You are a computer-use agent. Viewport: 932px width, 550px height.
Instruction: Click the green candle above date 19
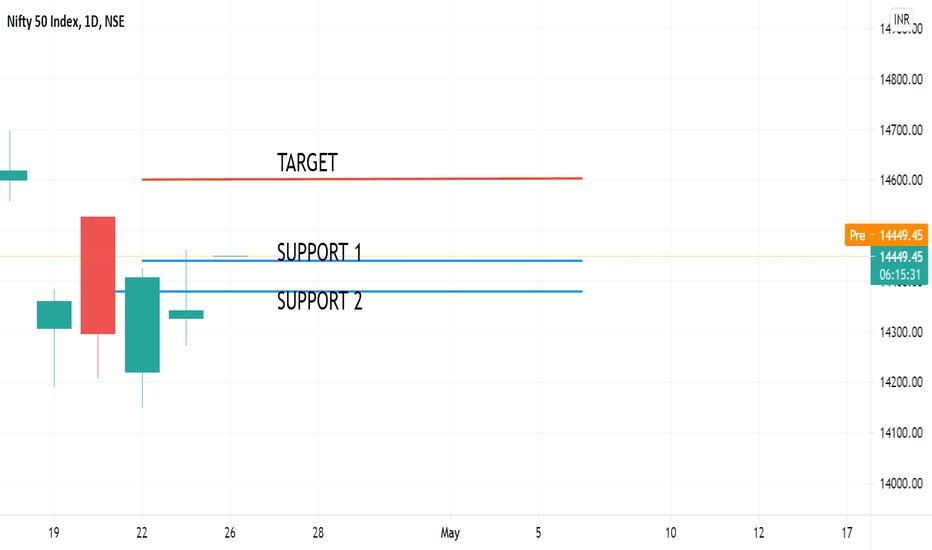[x=54, y=315]
